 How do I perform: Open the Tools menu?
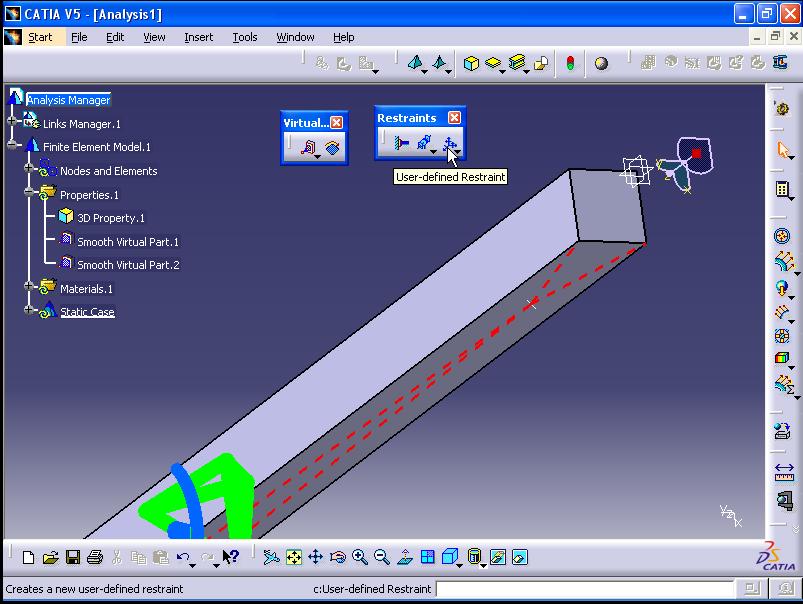pos(245,37)
